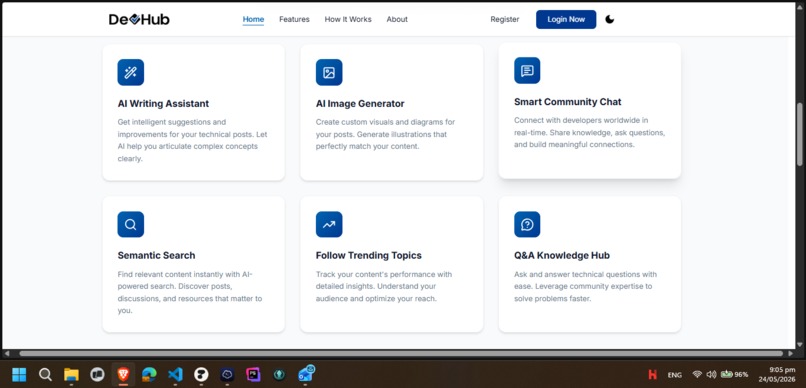Open the Windows Start menu
806x388 pixels.
point(19,375)
